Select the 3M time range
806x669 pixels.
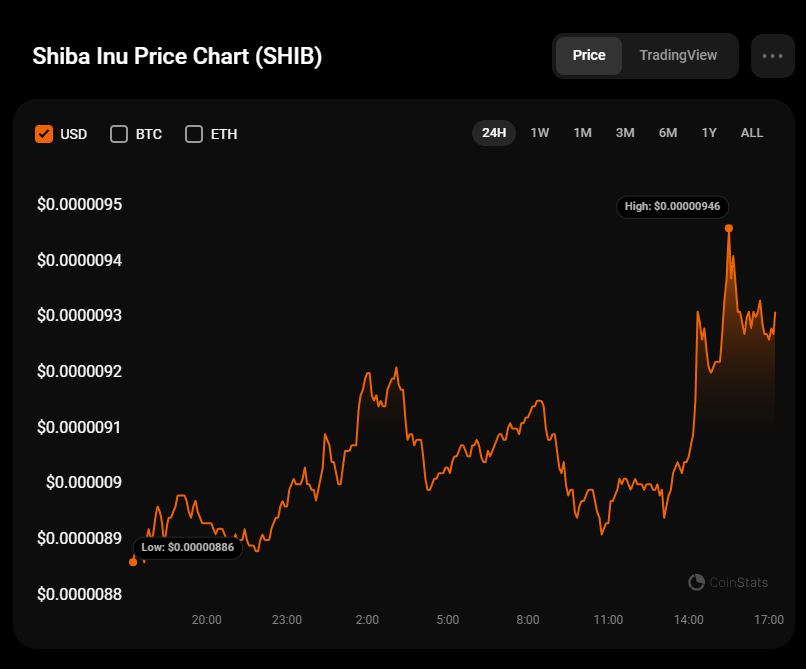tap(625, 133)
